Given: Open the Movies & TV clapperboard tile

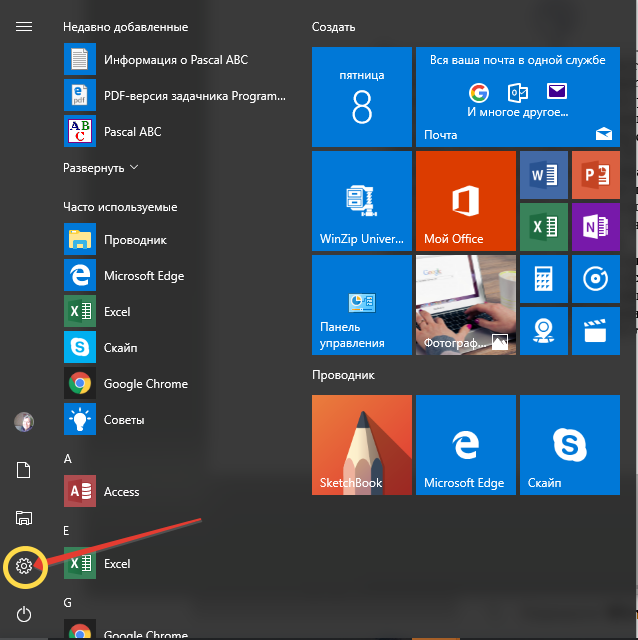Looking at the screenshot, I should (596, 331).
